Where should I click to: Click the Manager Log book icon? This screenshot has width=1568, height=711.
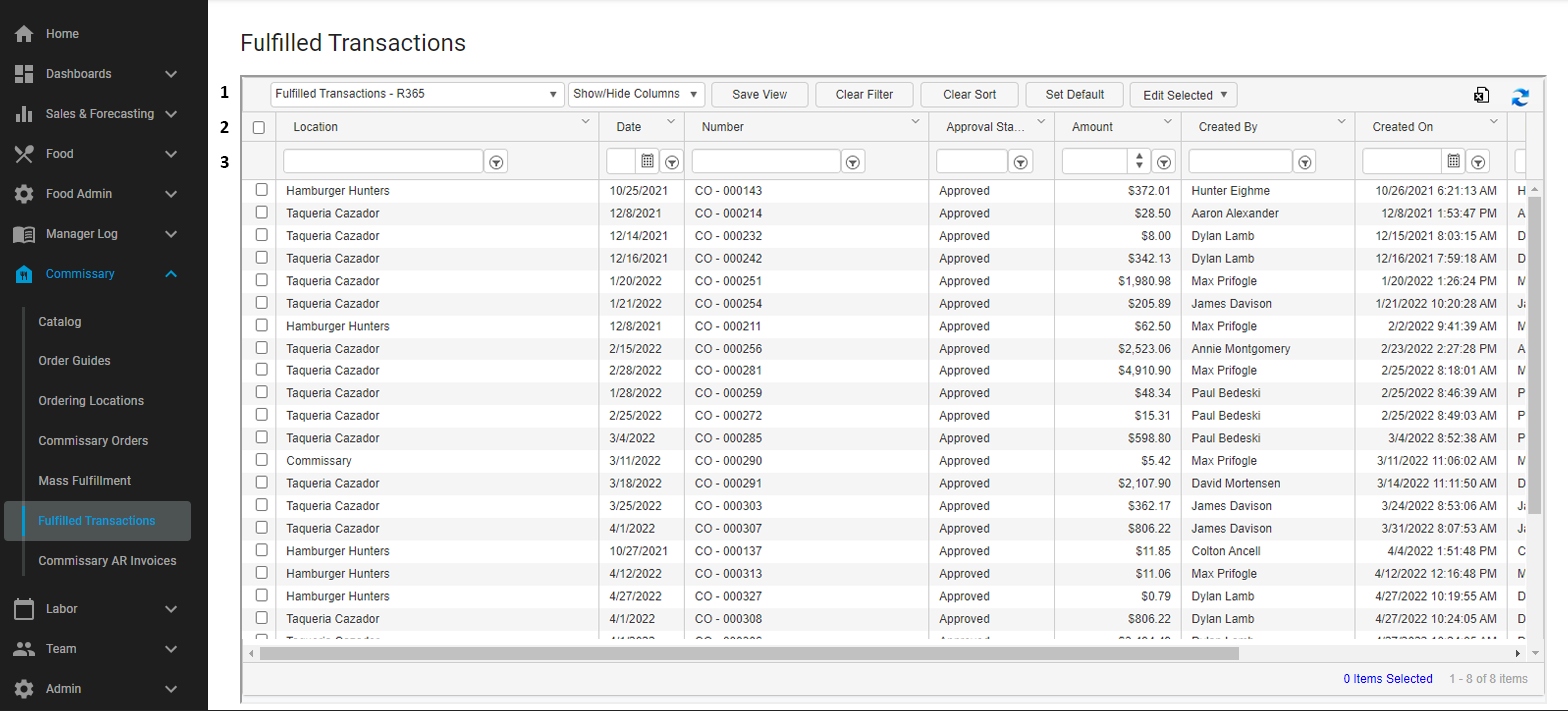coord(24,234)
